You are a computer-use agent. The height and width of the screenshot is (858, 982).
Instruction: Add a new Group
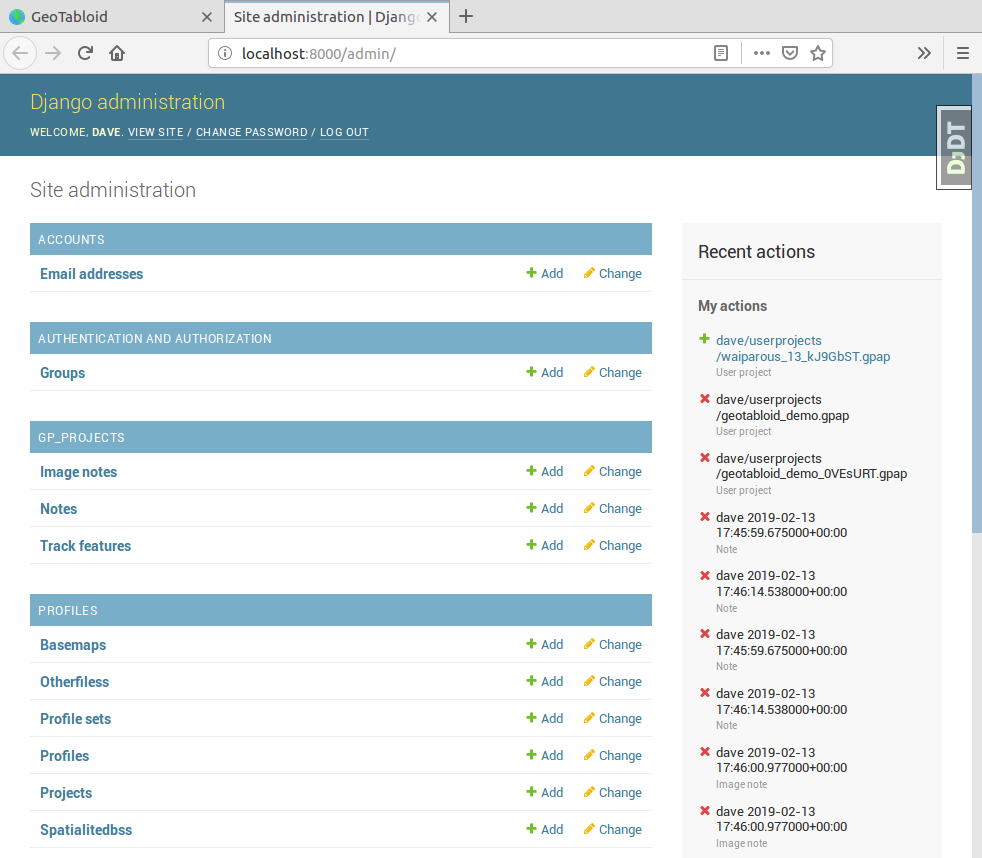click(545, 372)
